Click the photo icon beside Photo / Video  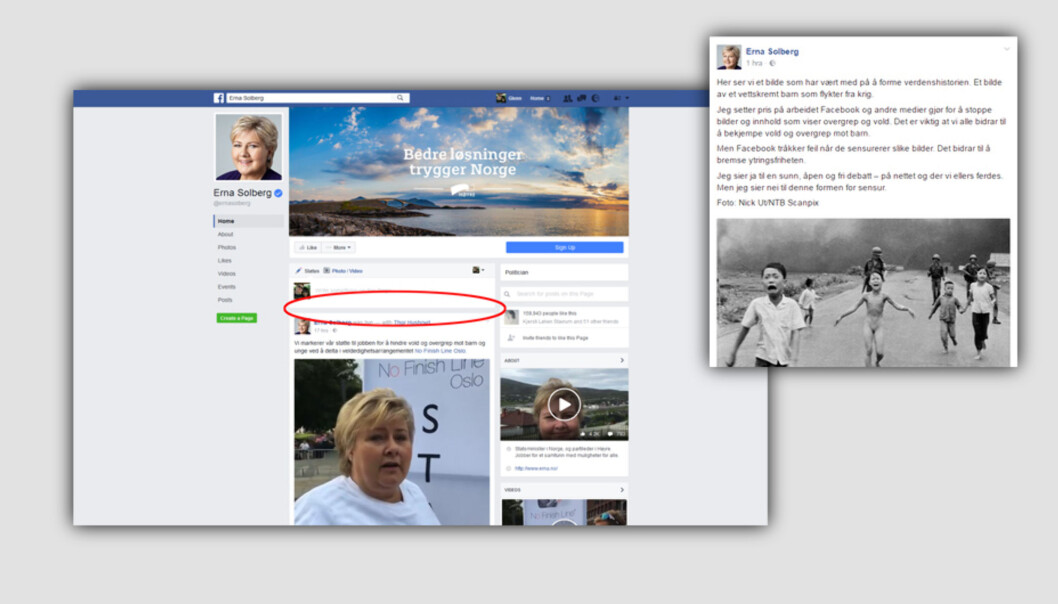pyautogui.click(x=327, y=271)
